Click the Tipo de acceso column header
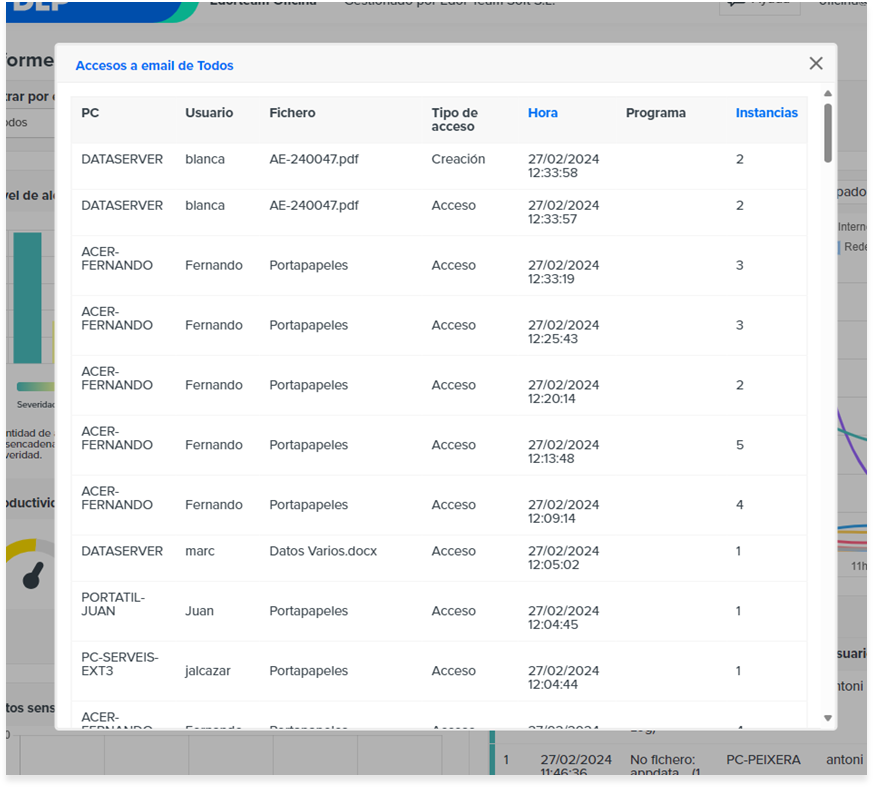This screenshot has height=787, width=873. (x=454, y=120)
